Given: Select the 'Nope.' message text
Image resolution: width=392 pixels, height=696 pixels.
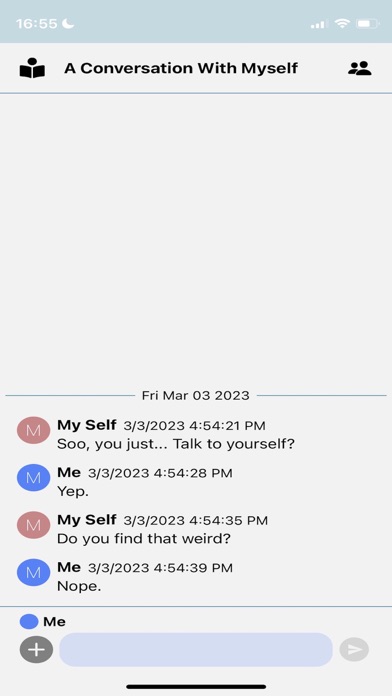Looking at the screenshot, I should click(x=79, y=587).
